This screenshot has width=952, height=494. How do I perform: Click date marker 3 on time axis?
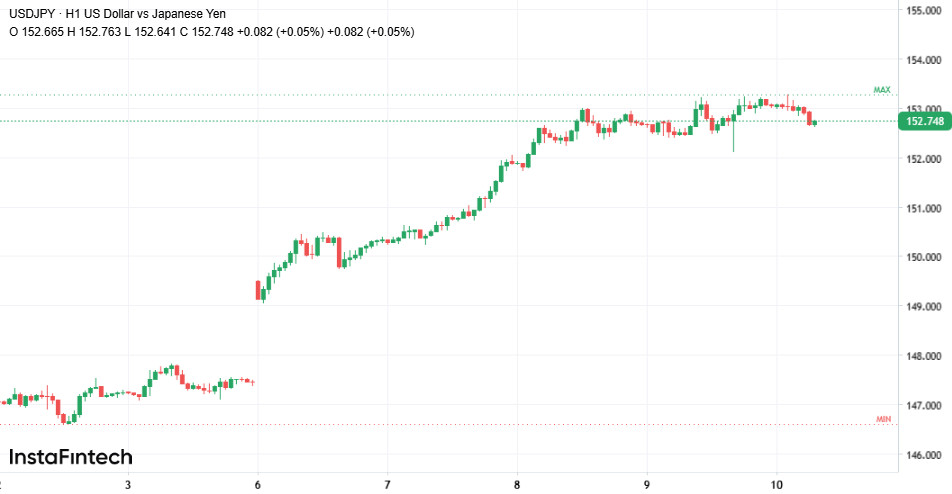click(129, 484)
